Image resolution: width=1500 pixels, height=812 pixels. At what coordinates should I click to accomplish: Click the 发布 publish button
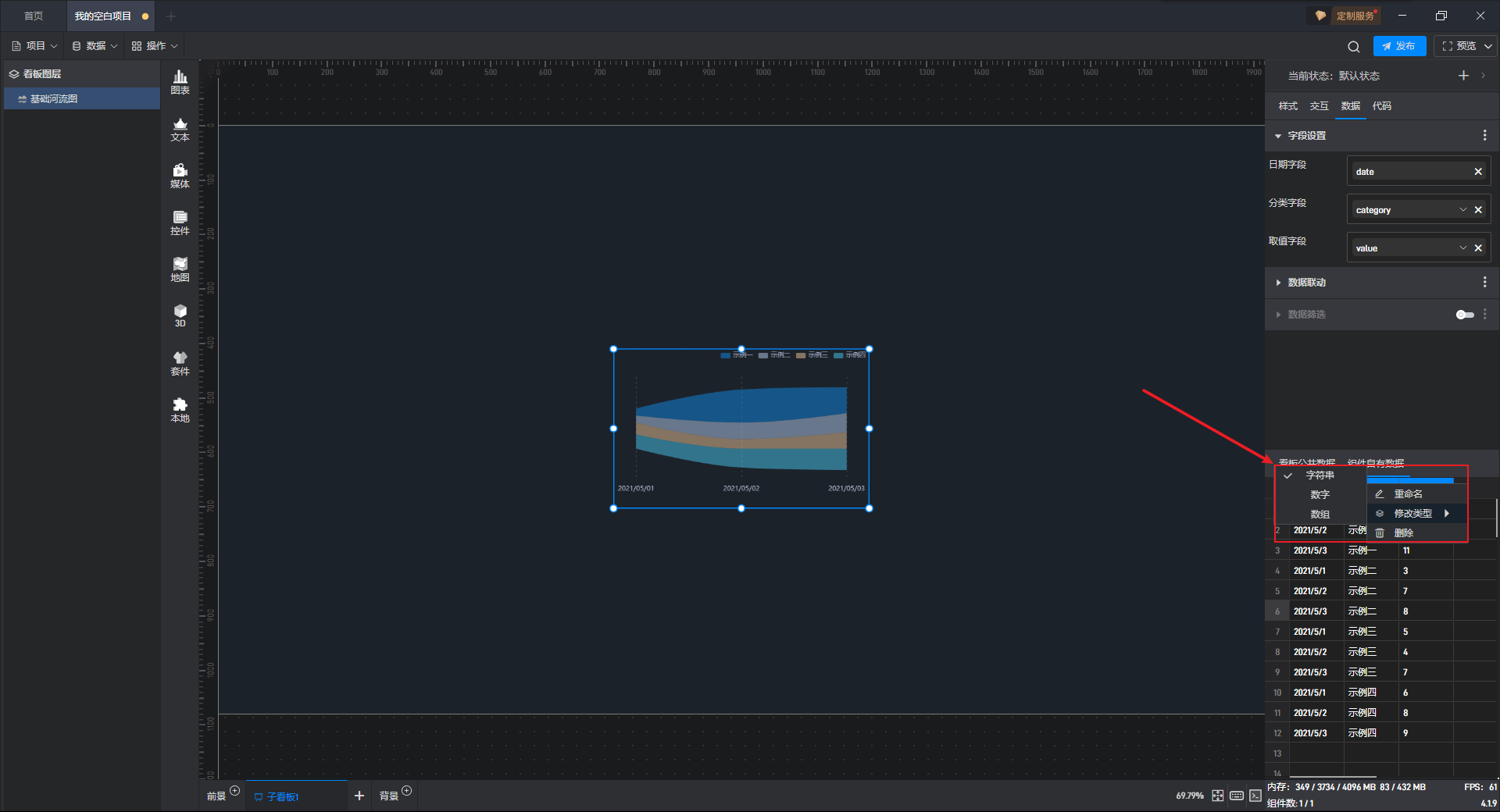(x=1399, y=46)
